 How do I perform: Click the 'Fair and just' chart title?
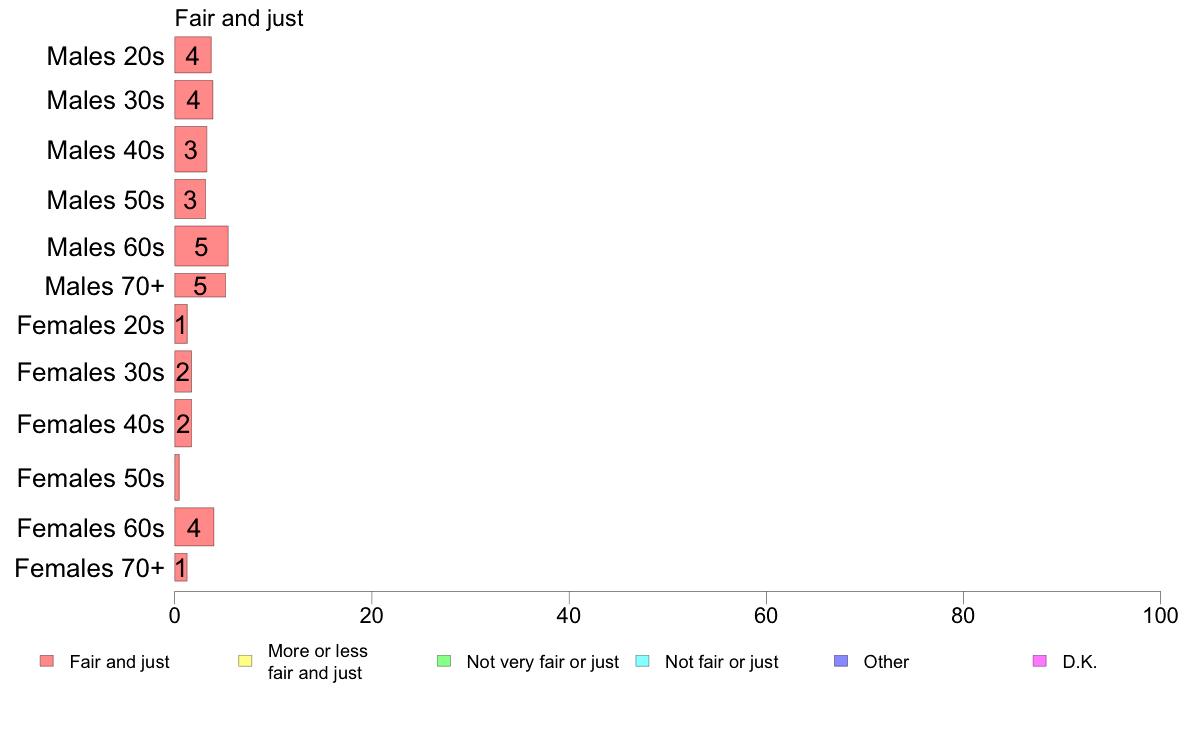coord(239,18)
